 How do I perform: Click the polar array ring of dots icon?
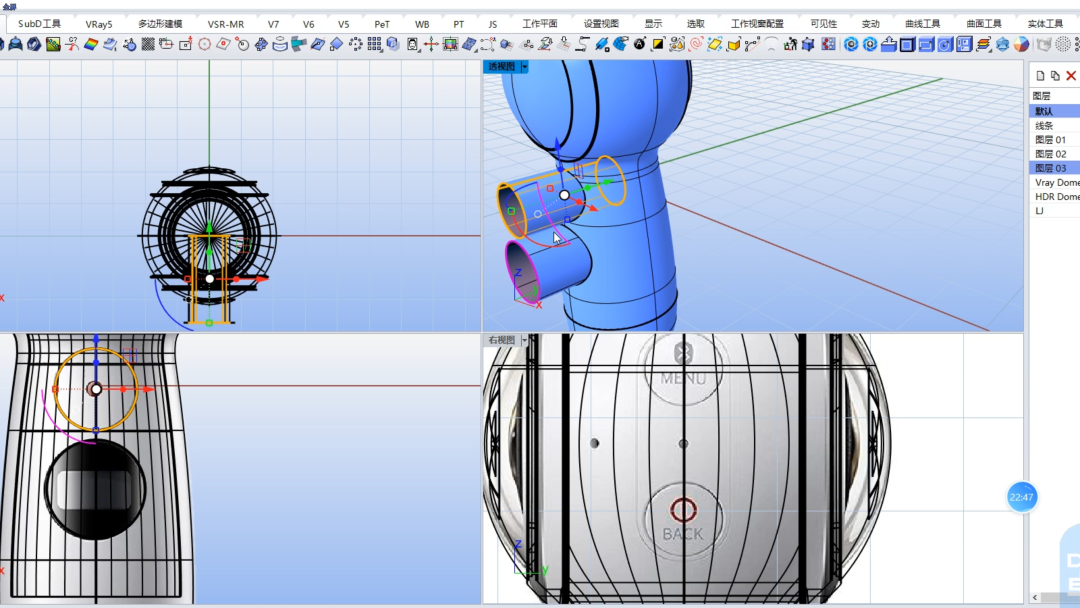point(355,45)
